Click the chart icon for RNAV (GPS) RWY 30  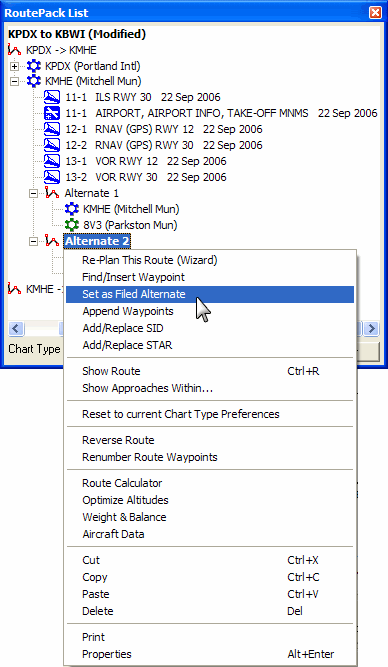click(52, 145)
